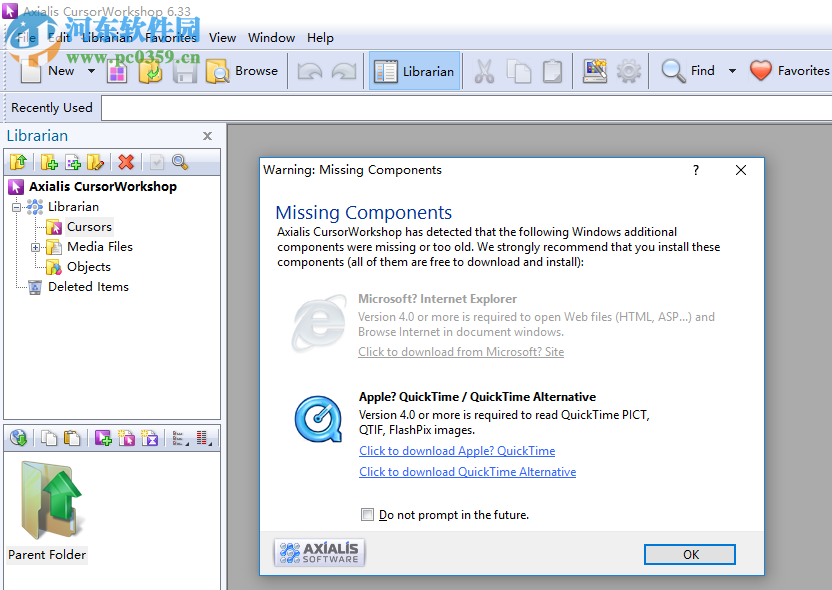Viewport: 832px width, 590px height.
Task: Open the View menu
Action: (x=222, y=38)
